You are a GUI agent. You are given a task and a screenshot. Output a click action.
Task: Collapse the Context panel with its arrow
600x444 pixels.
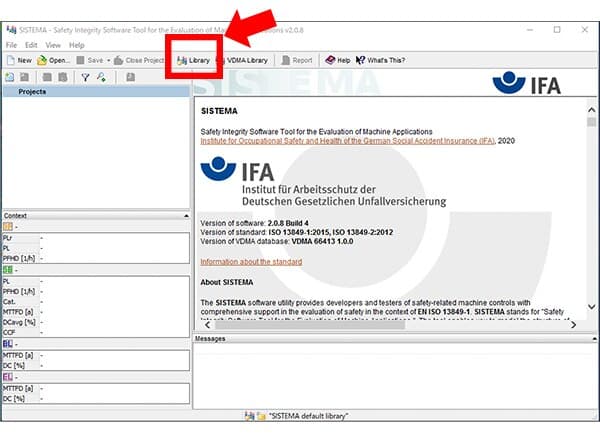point(186,216)
